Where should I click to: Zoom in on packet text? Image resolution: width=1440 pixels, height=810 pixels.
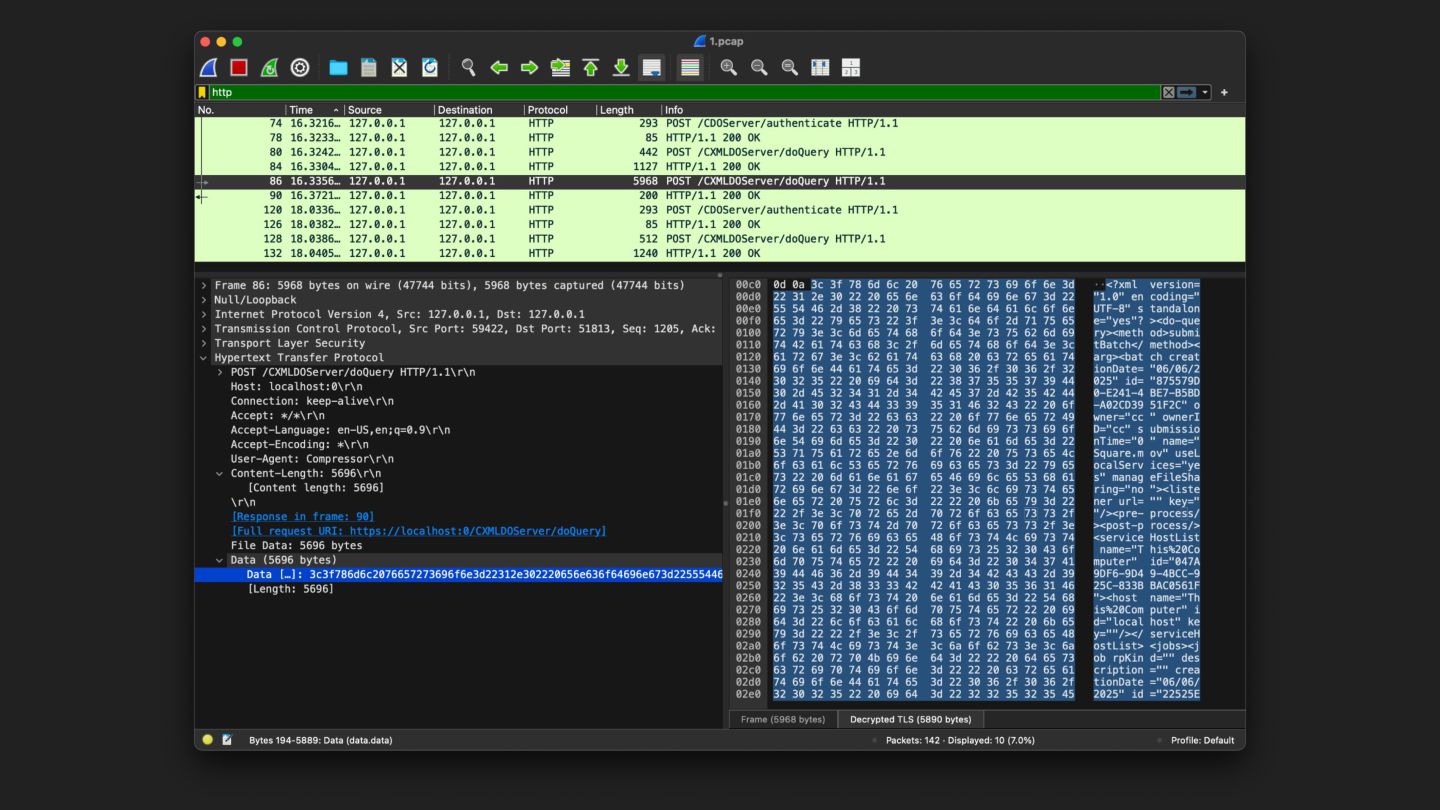coord(728,67)
